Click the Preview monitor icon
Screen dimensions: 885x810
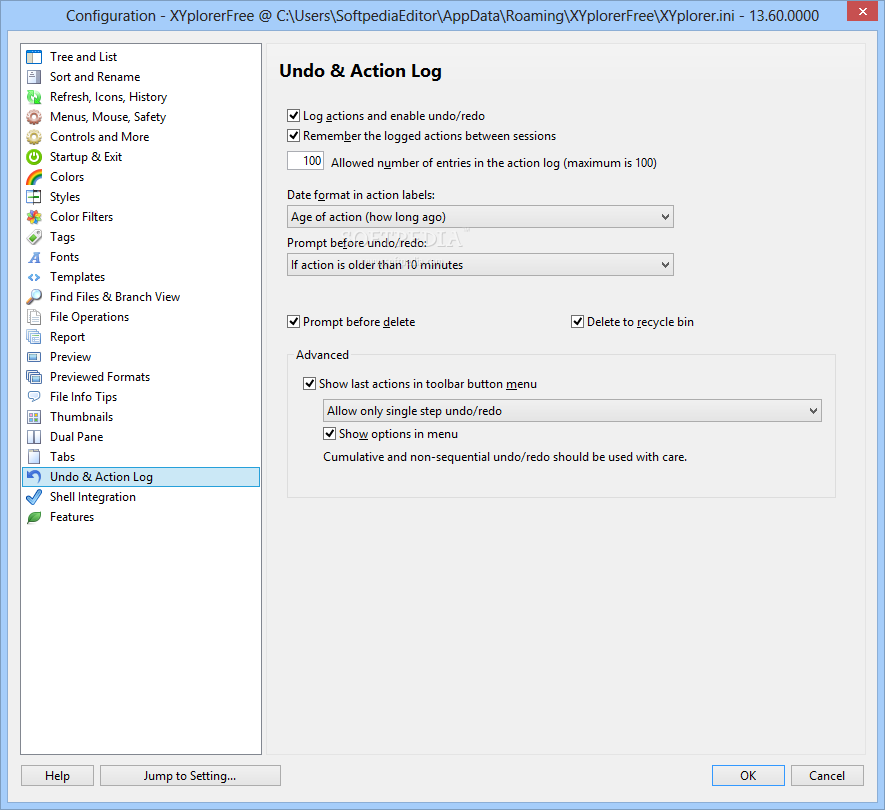(34, 357)
